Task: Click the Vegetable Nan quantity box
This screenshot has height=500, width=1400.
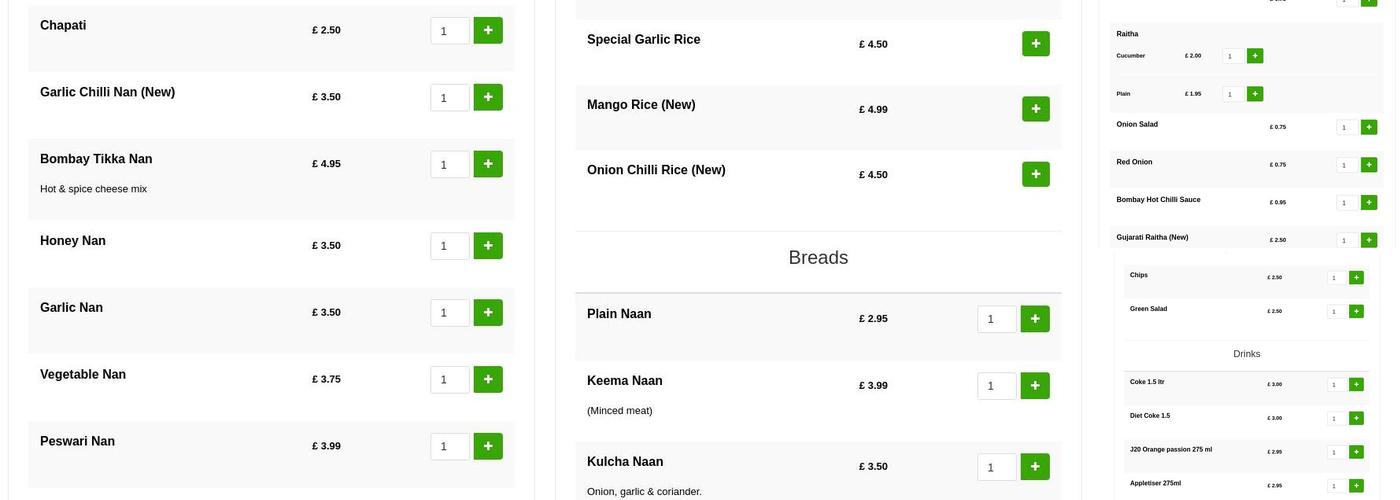Action: click(x=449, y=380)
